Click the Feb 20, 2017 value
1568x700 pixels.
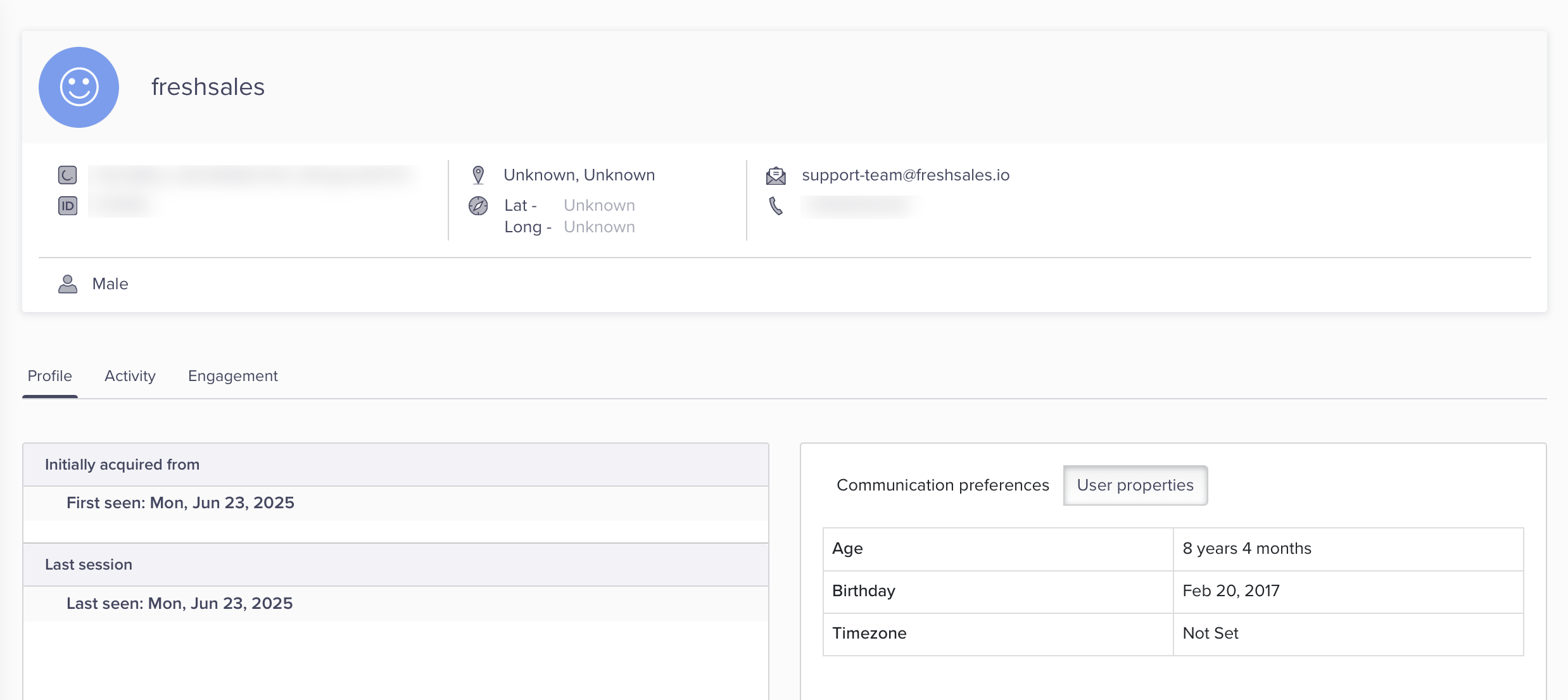(x=1231, y=591)
